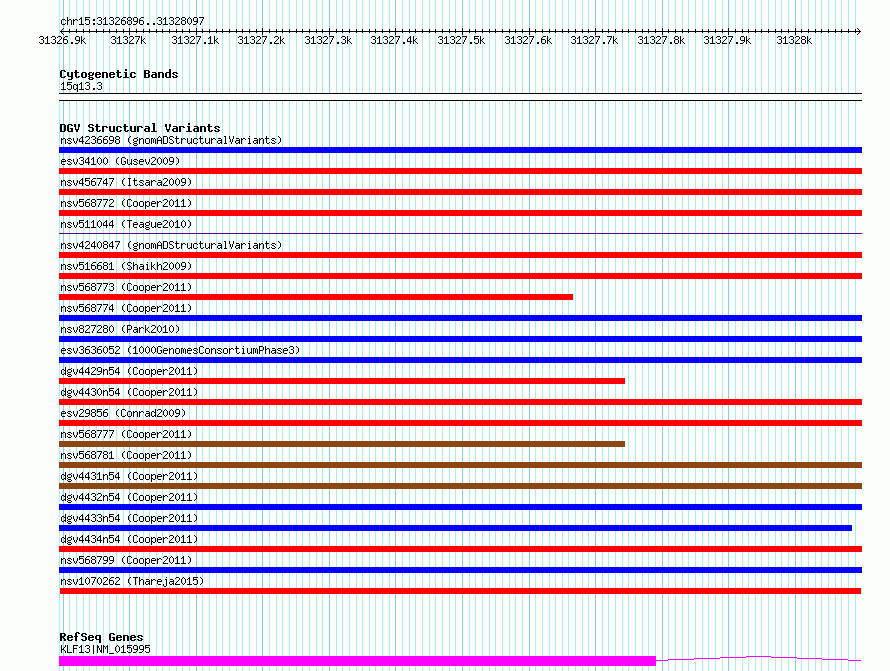
Task: Open the dgv4434n54 (Cooper2011) label
Action: 129,539
